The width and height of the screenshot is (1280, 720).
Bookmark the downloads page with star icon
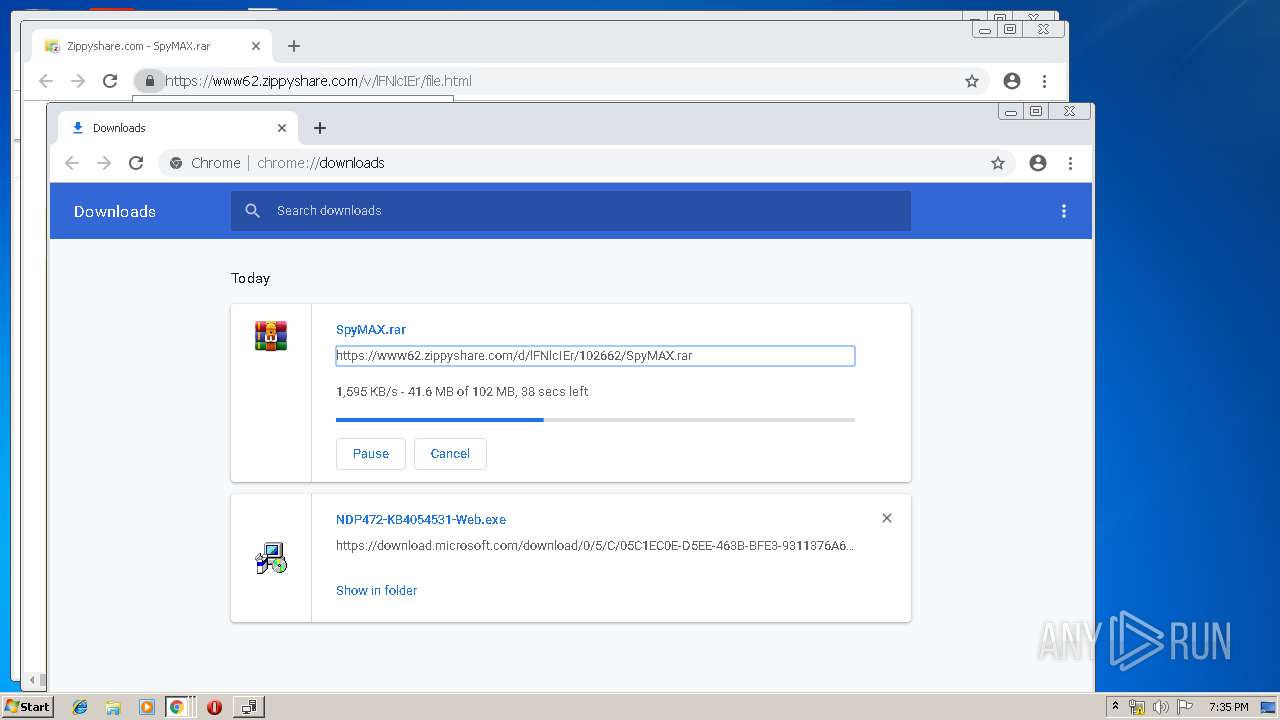[997, 163]
